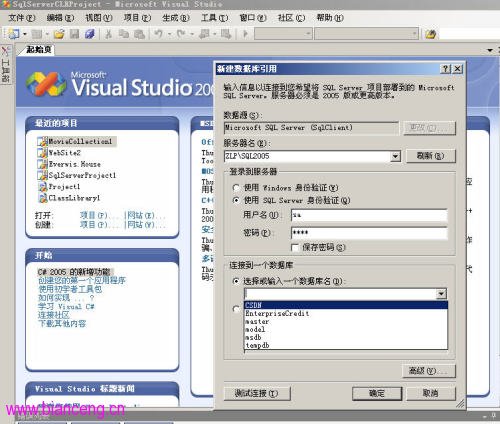
Task: Click the 密码 password input field
Action: click(369, 232)
